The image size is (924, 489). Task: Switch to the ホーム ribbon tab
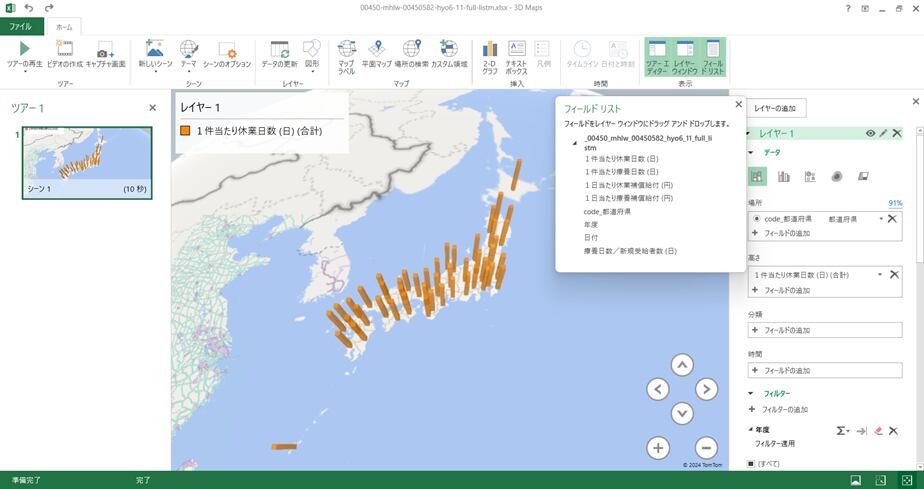(64, 27)
